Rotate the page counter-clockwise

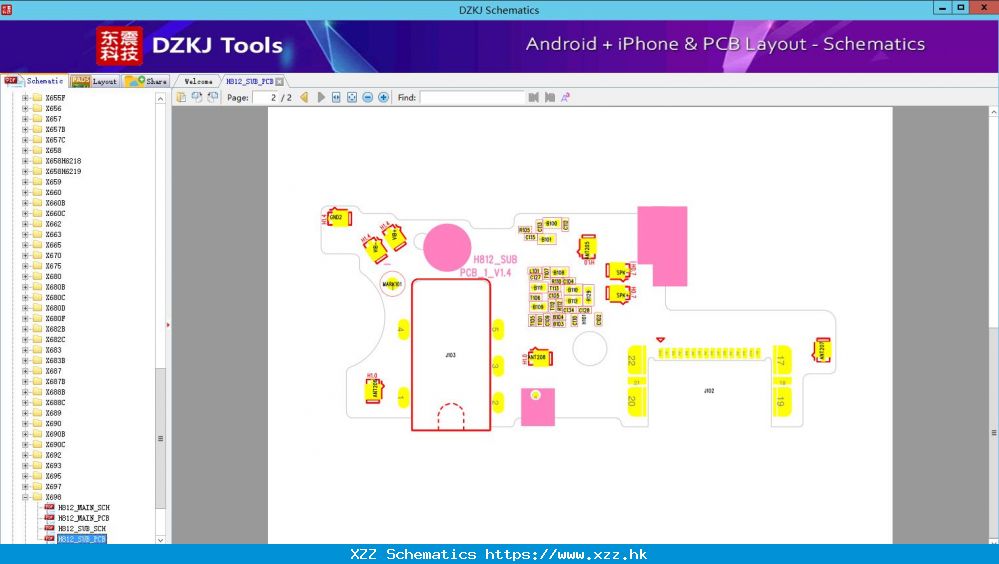[213, 97]
